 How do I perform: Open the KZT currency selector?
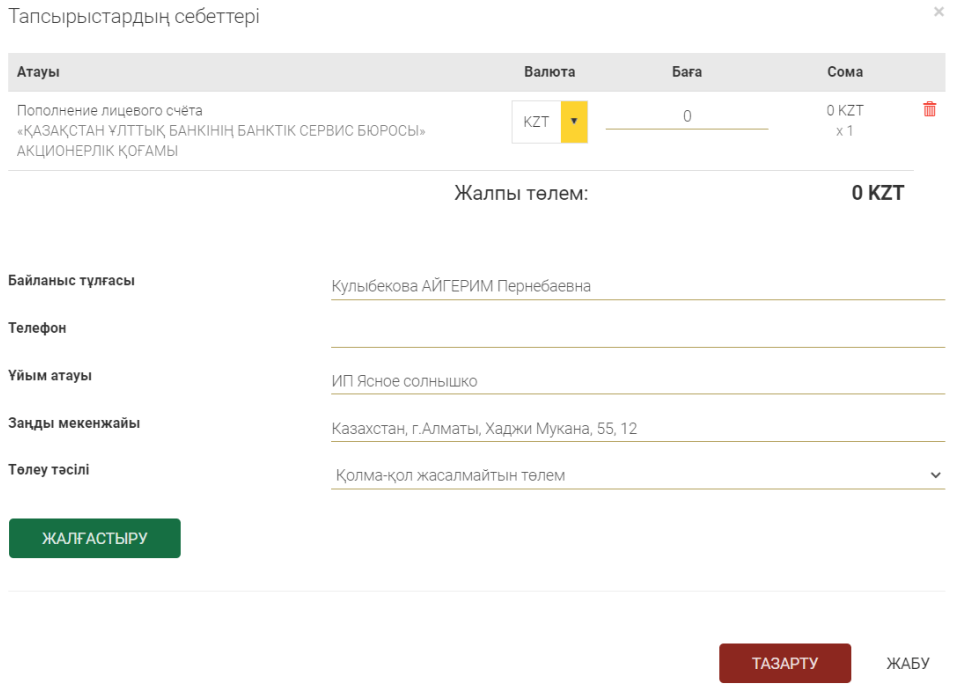[537, 122]
